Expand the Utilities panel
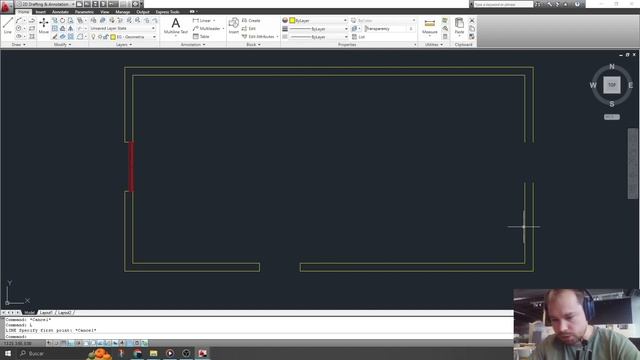 coord(433,44)
